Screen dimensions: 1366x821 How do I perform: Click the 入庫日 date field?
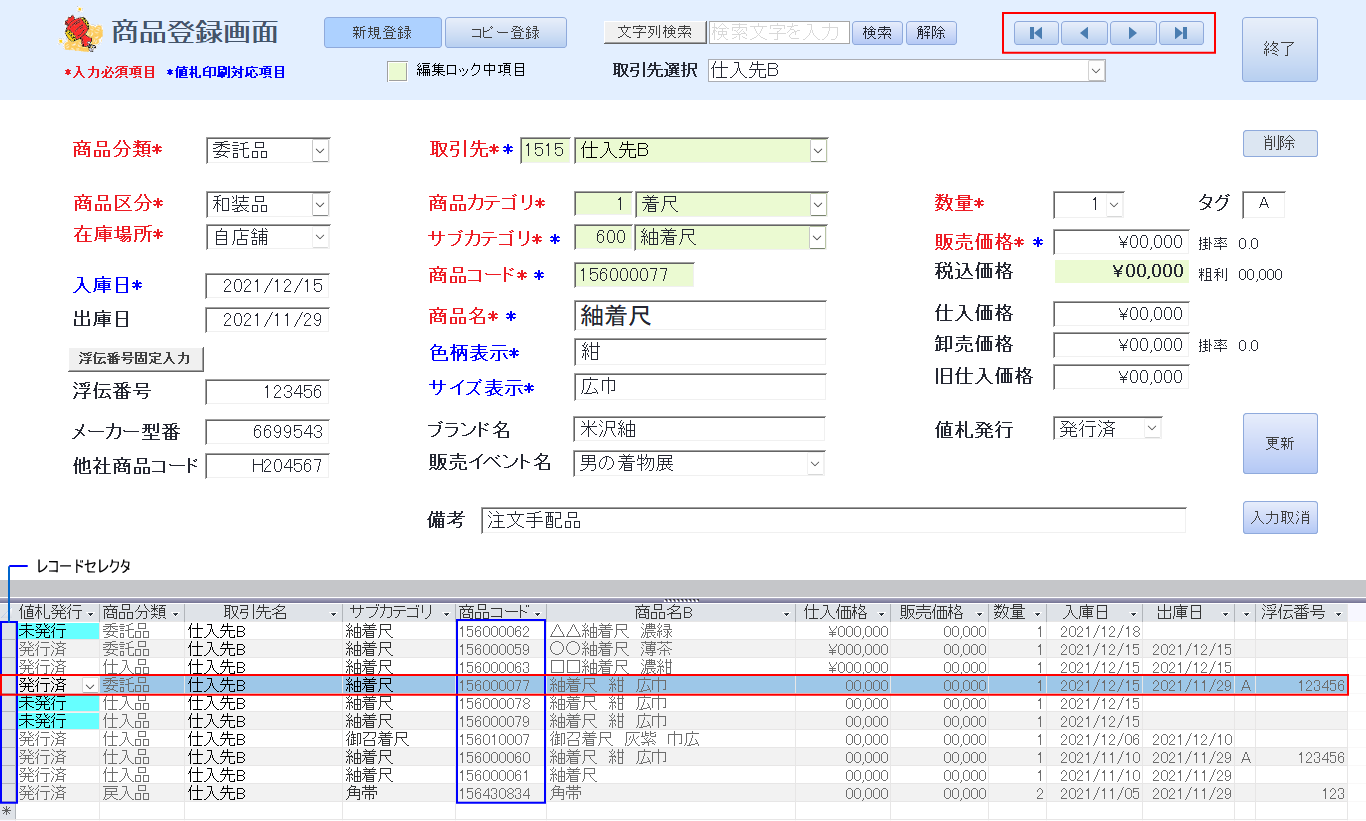click(x=267, y=286)
